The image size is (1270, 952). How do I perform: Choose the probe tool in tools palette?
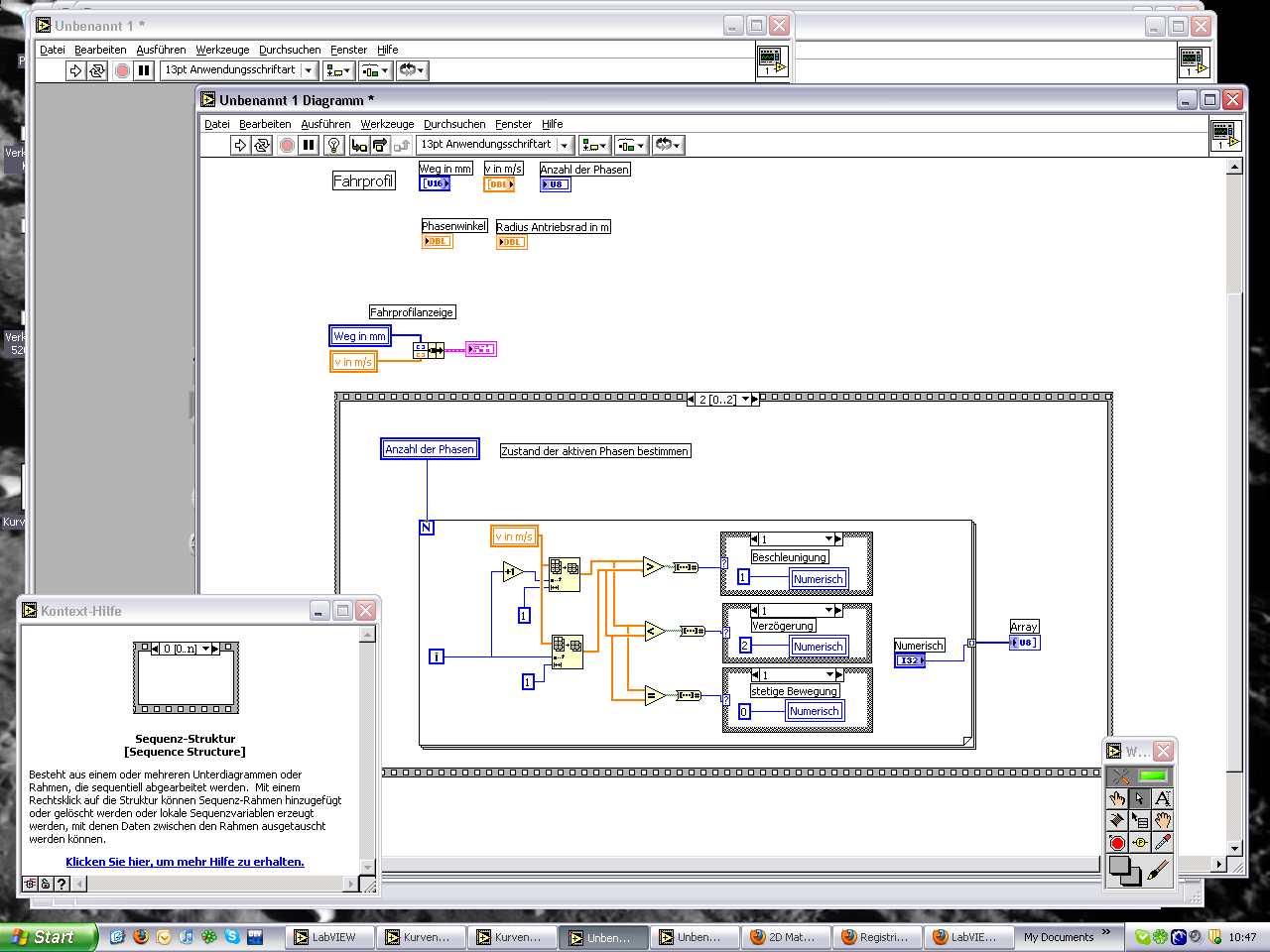[1140, 843]
